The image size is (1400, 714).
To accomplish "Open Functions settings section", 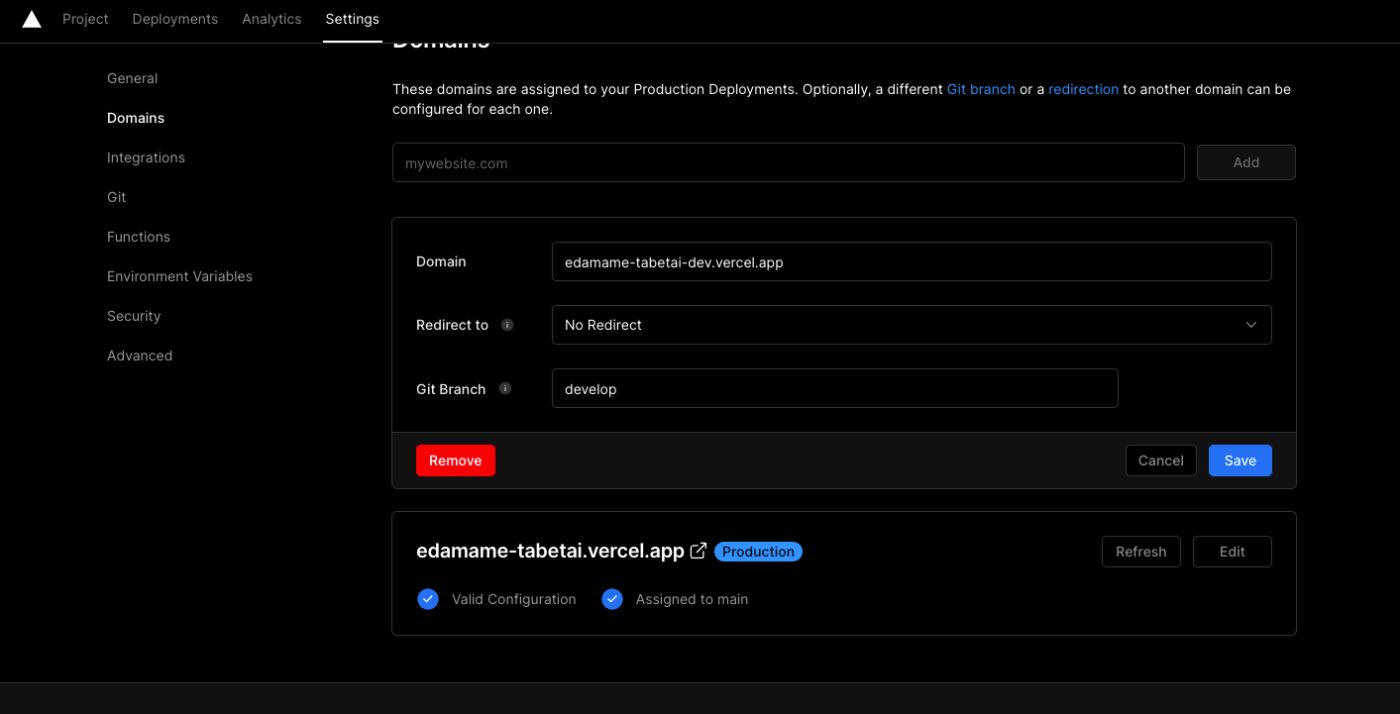I will (138, 237).
